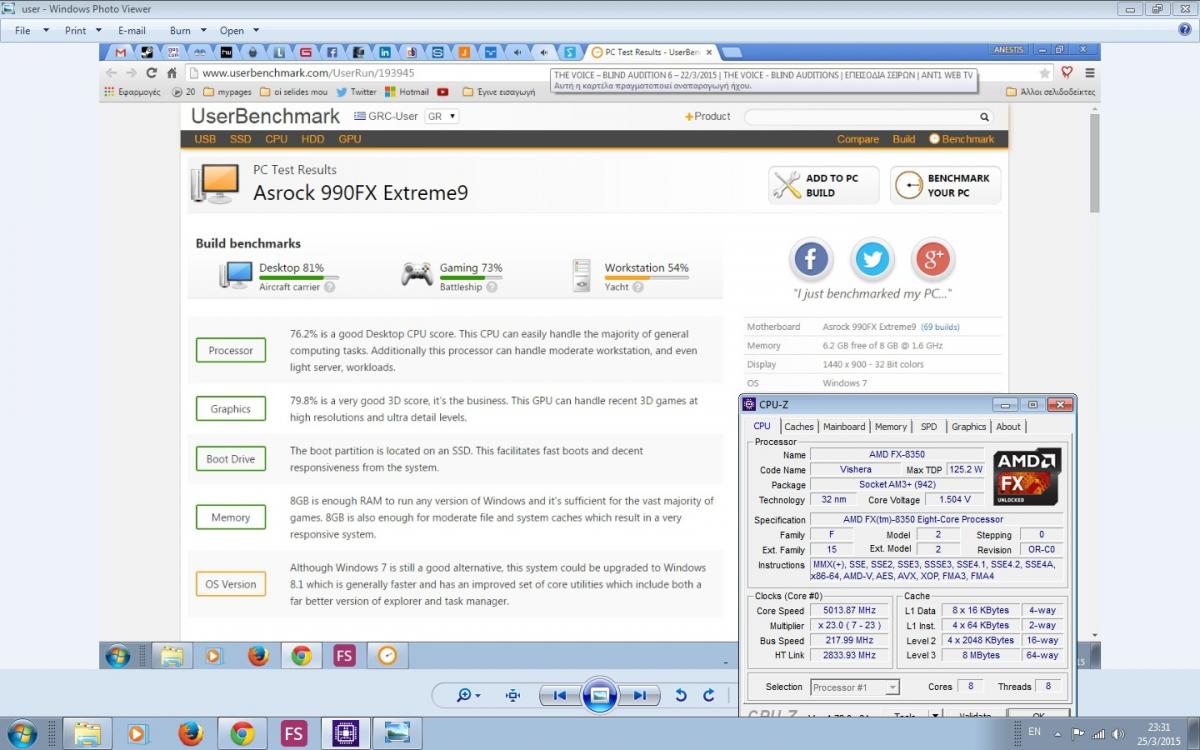Click the Chrome reload button in the screenshot
This screenshot has height=750, width=1200.
pyautogui.click(x=152, y=73)
